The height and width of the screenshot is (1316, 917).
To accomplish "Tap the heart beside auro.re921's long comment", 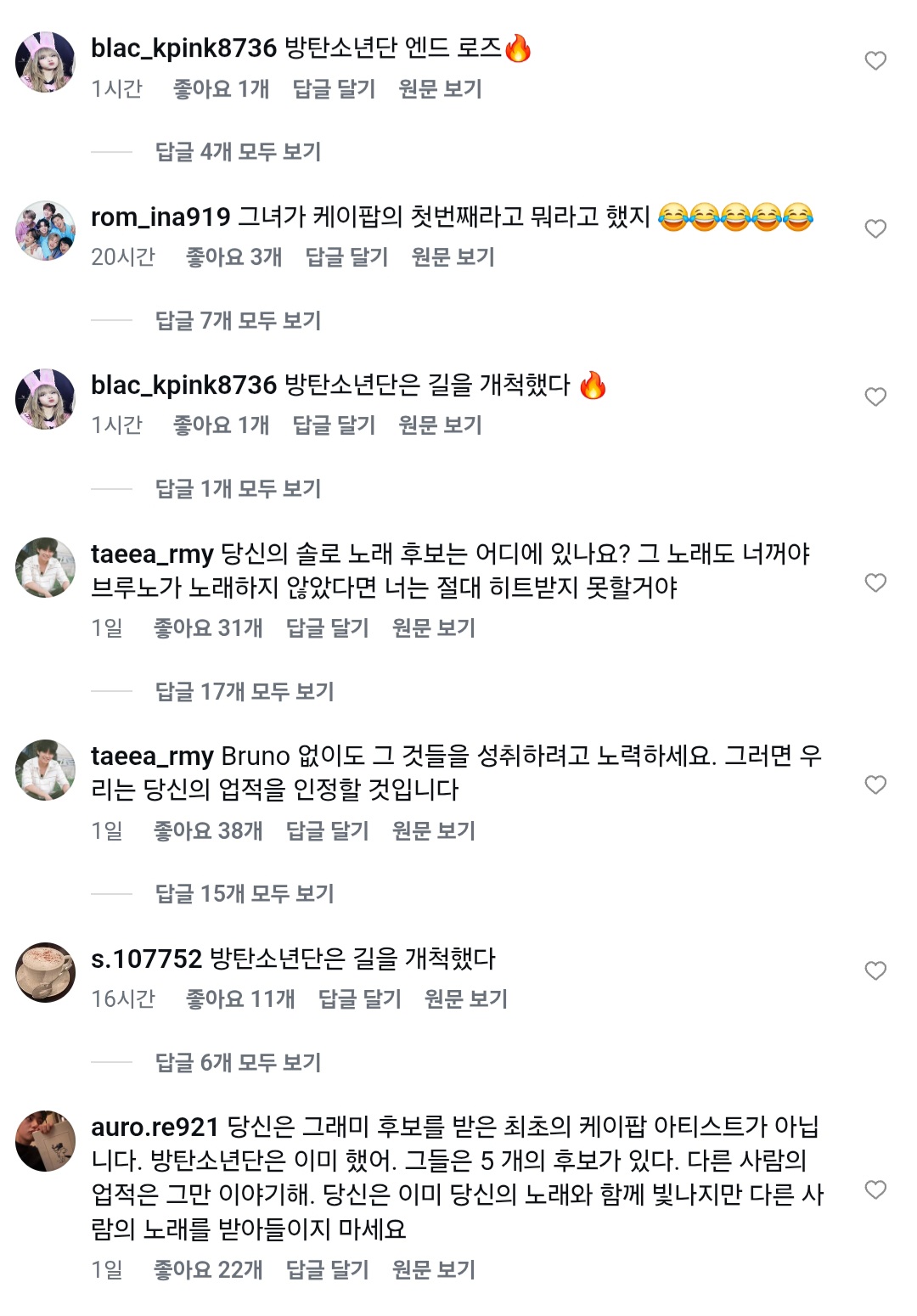I will tap(875, 1191).
